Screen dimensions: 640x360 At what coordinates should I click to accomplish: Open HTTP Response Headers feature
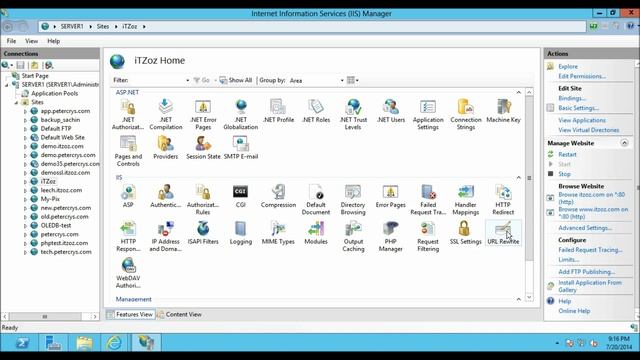click(x=128, y=237)
